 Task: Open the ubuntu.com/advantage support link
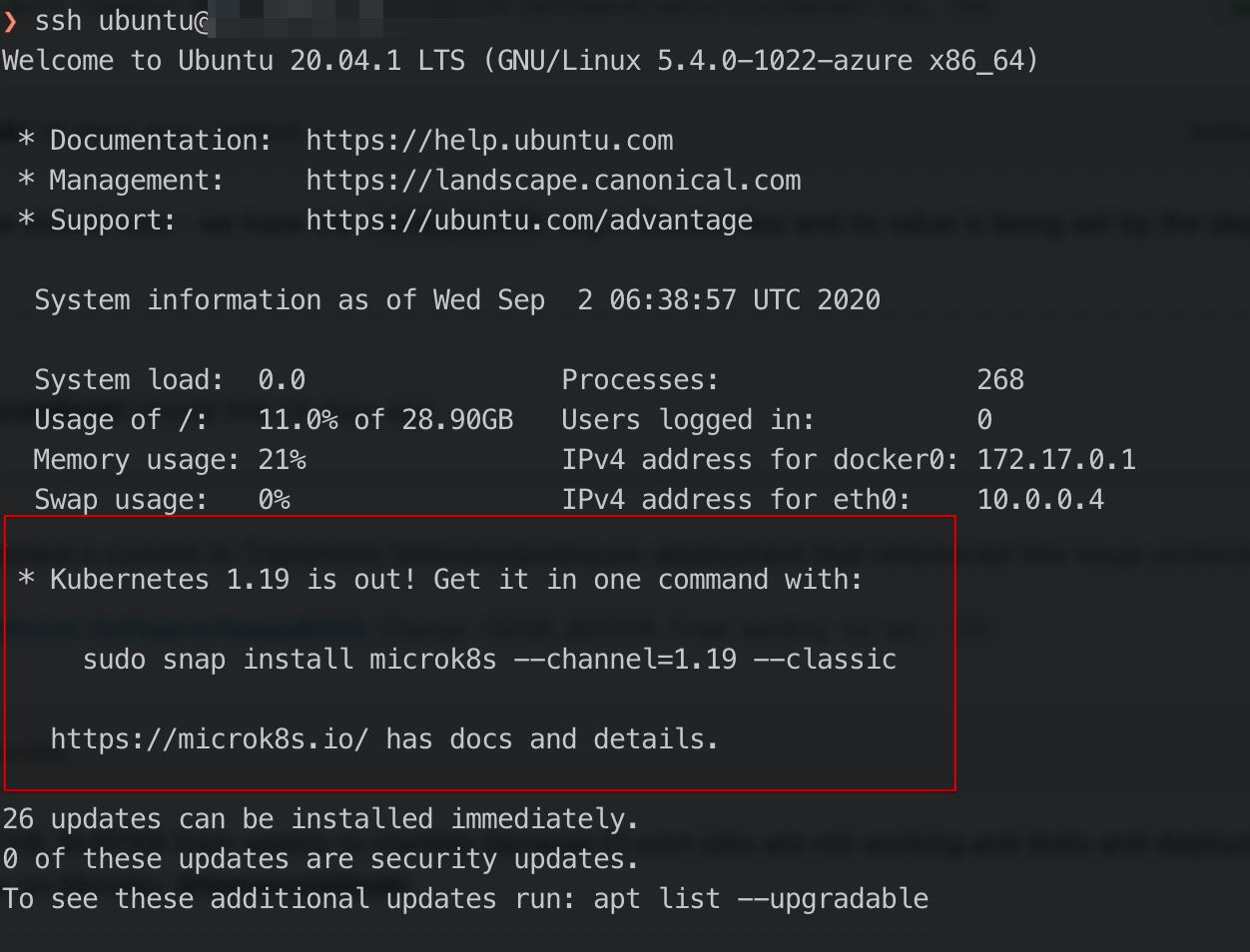529,221
